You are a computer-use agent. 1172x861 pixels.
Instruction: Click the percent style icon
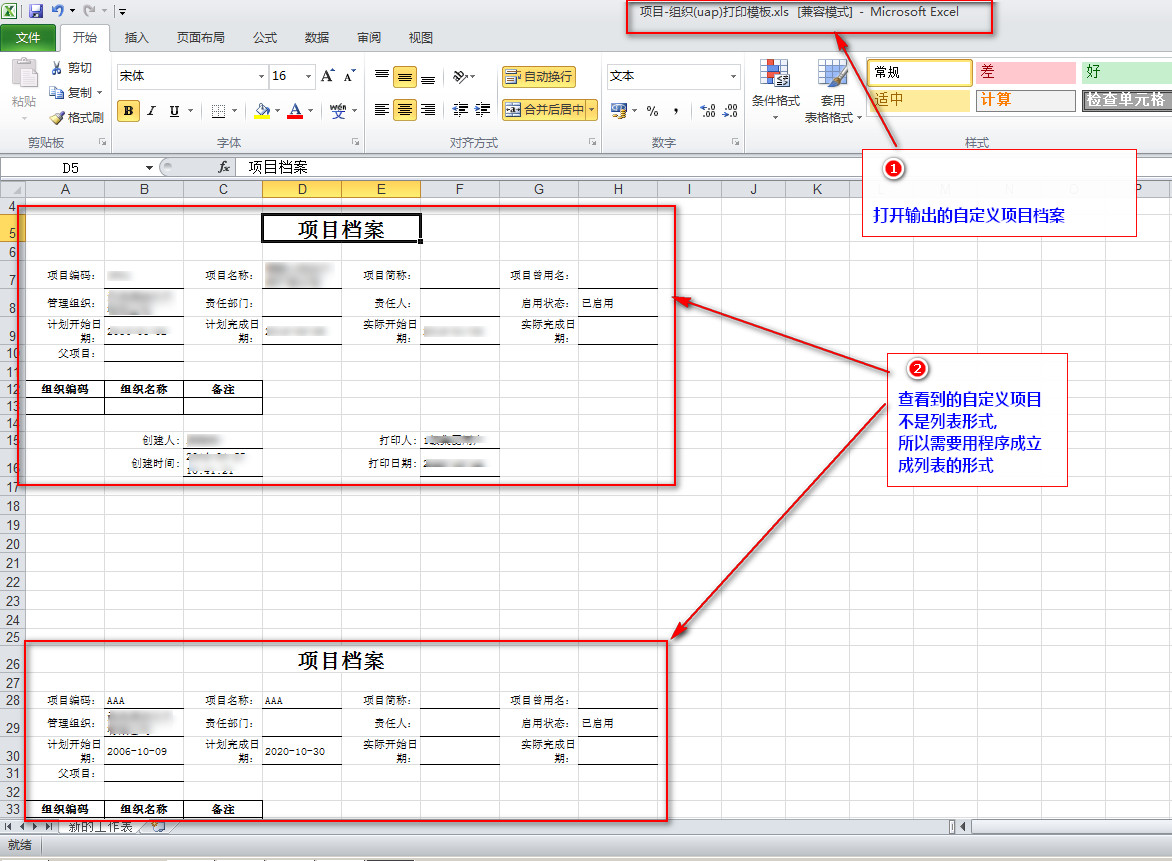tap(652, 111)
